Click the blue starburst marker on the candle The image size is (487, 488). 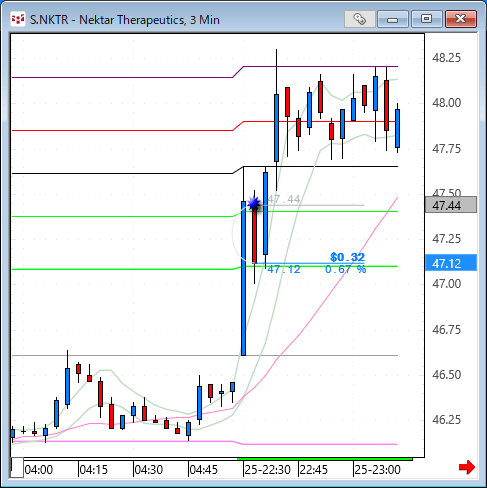tap(254, 203)
